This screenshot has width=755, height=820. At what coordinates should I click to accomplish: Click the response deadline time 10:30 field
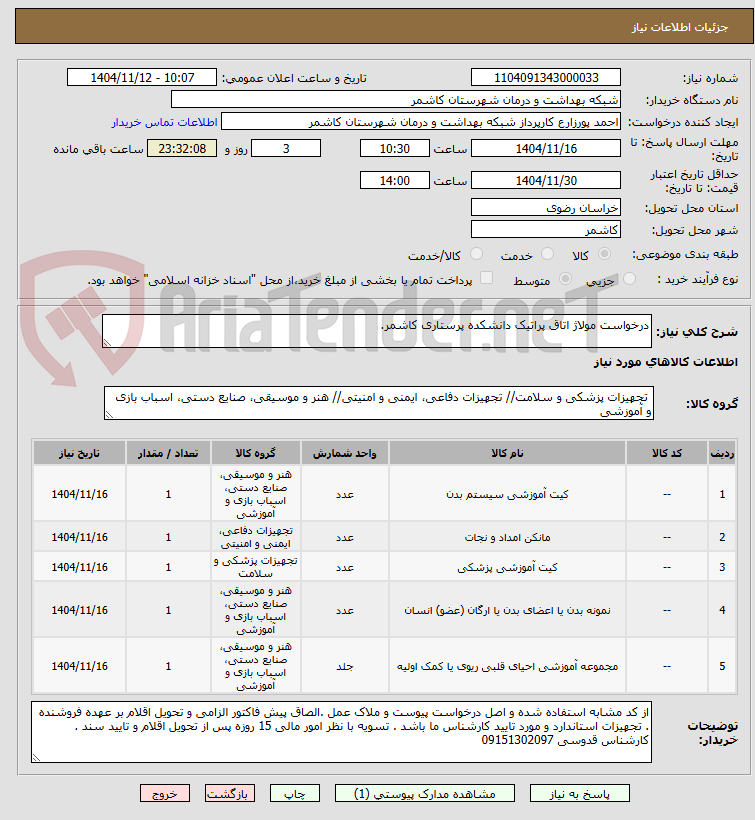click(x=395, y=149)
